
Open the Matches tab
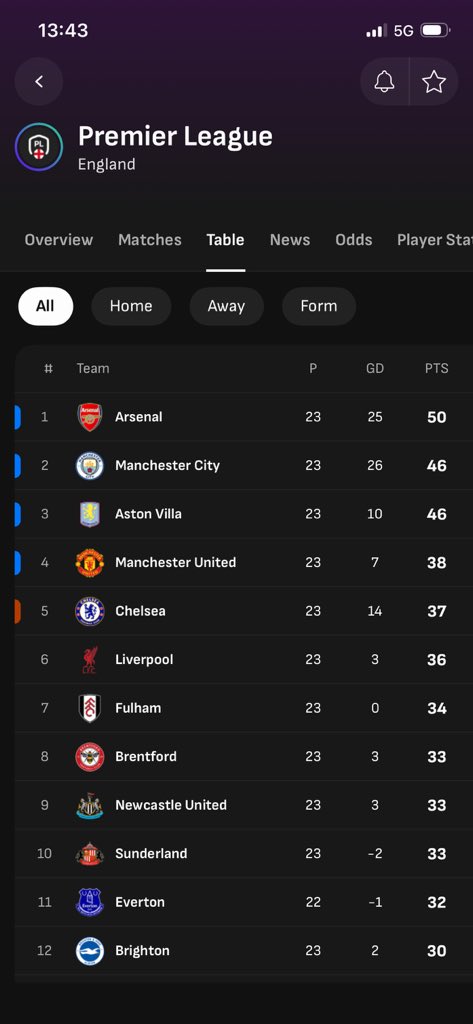click(x=150, y=240)
